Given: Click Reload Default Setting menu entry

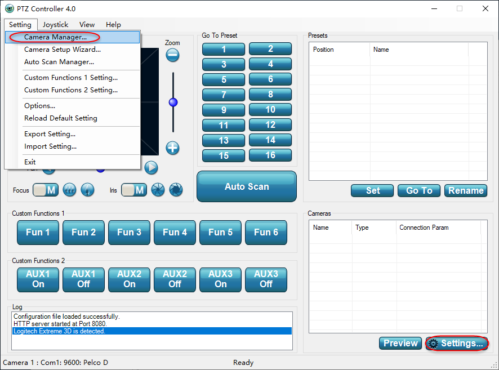Looking at the screenshot, I should click(x=73, y=118).
